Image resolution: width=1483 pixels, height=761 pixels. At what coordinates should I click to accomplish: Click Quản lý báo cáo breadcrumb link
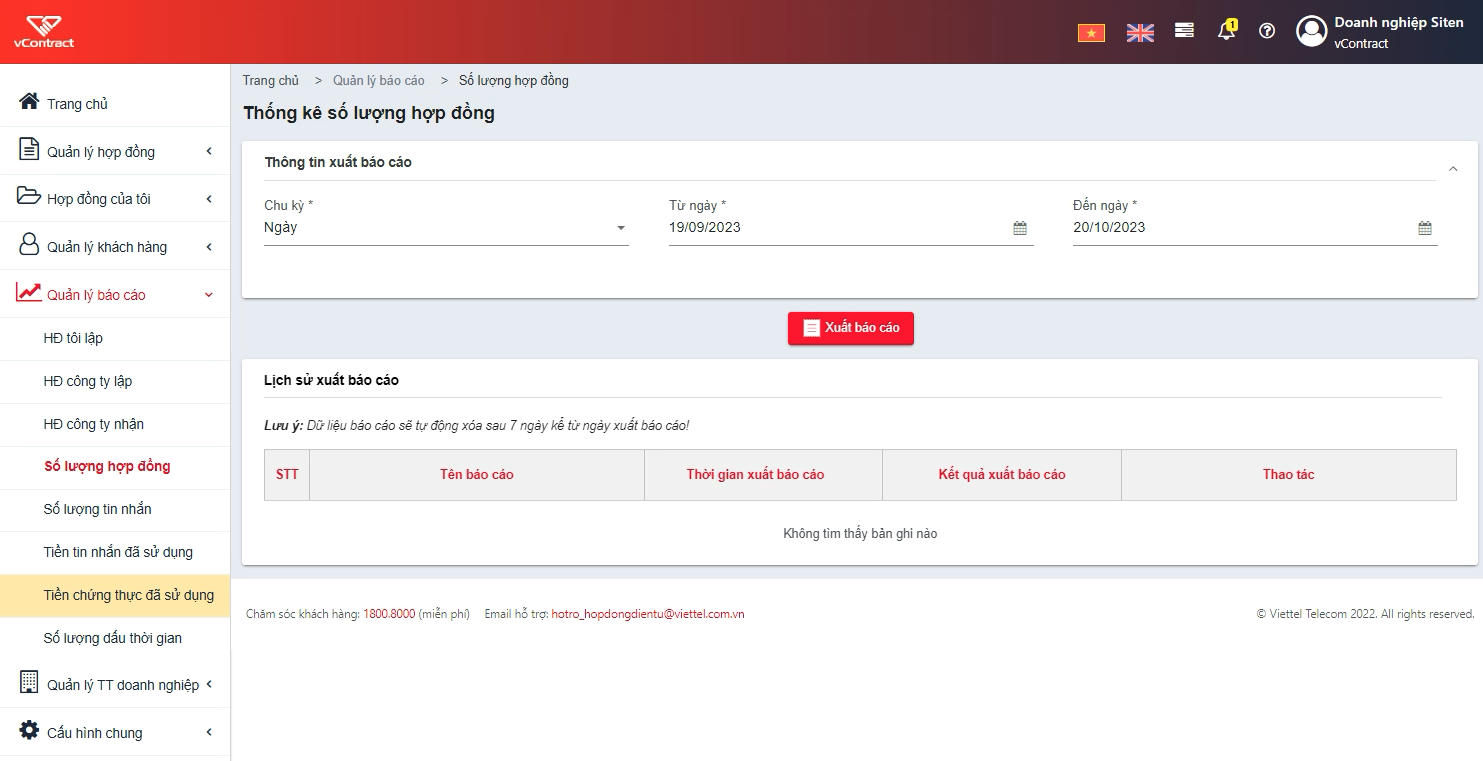379,80
